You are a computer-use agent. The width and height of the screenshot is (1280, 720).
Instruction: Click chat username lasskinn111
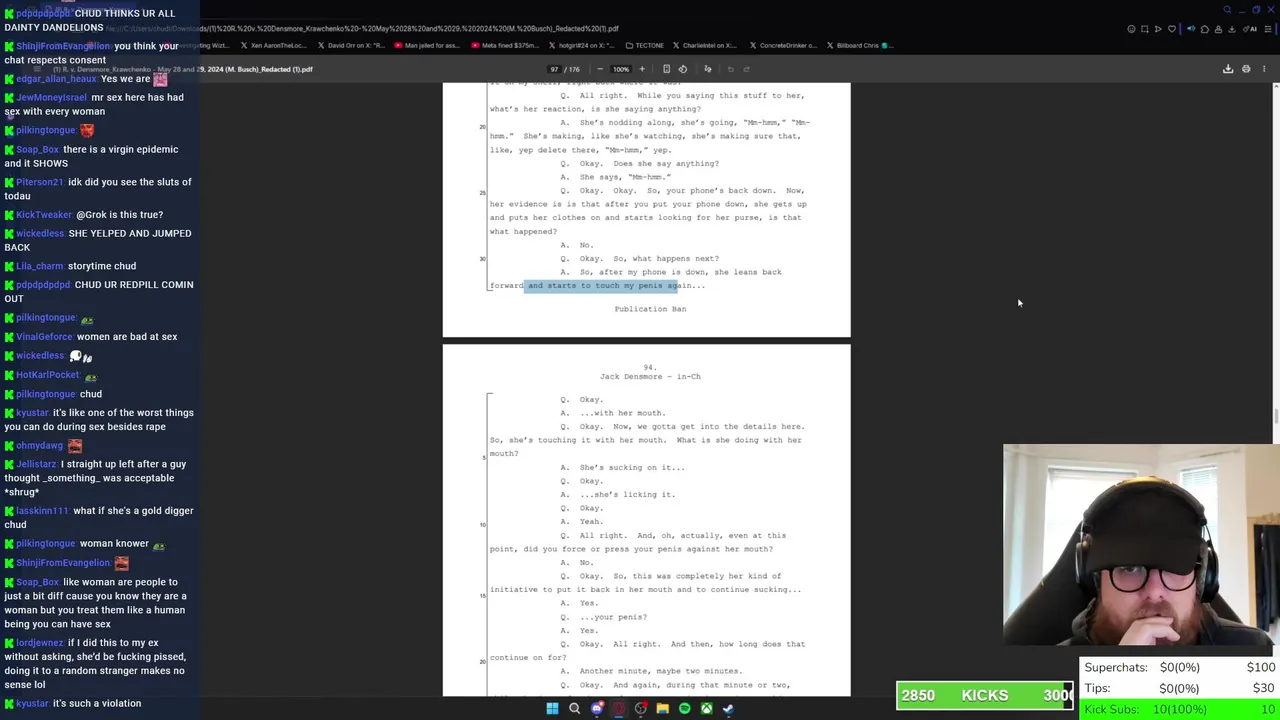(x=42, y=511)
